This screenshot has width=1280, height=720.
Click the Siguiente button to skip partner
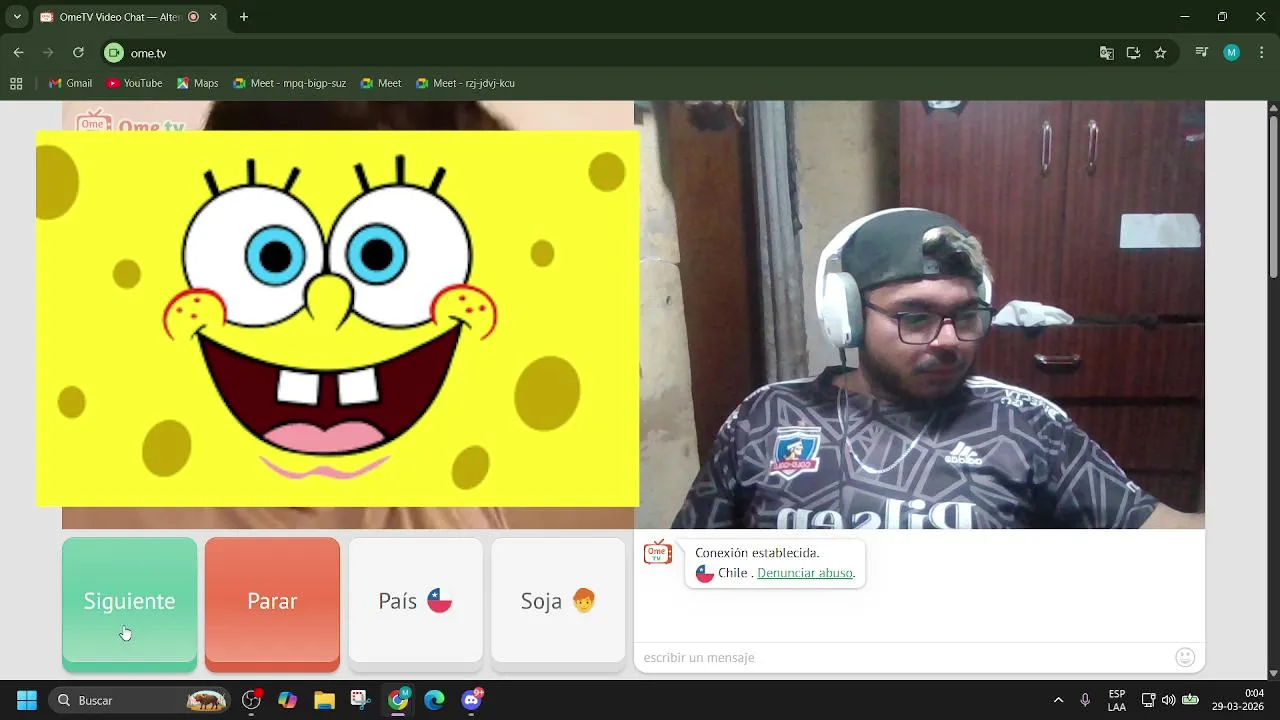[129, 603]
